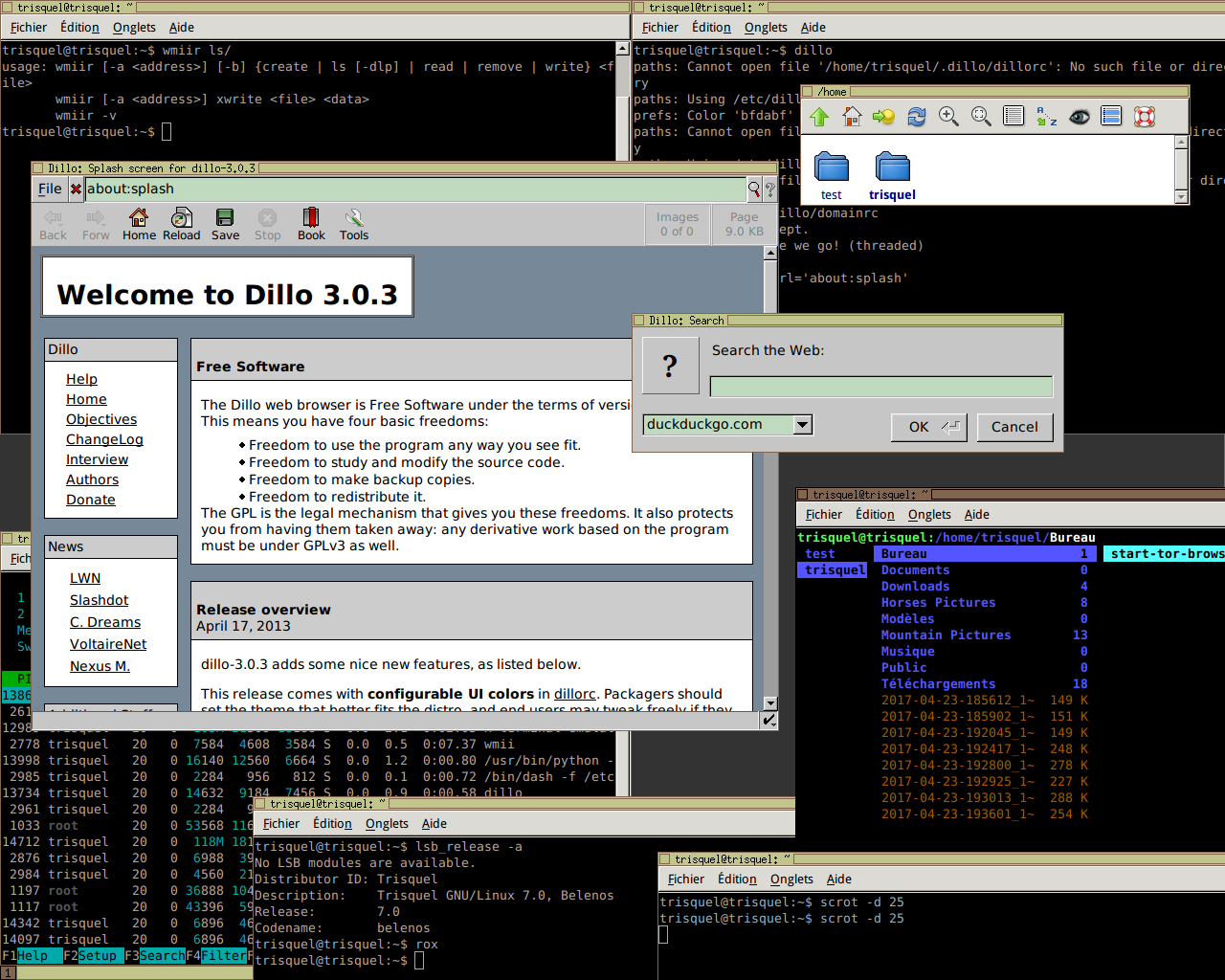Toggle hidden files with the eye icon
Screen dimensions: 1225x980
[x=1080, y=117]
